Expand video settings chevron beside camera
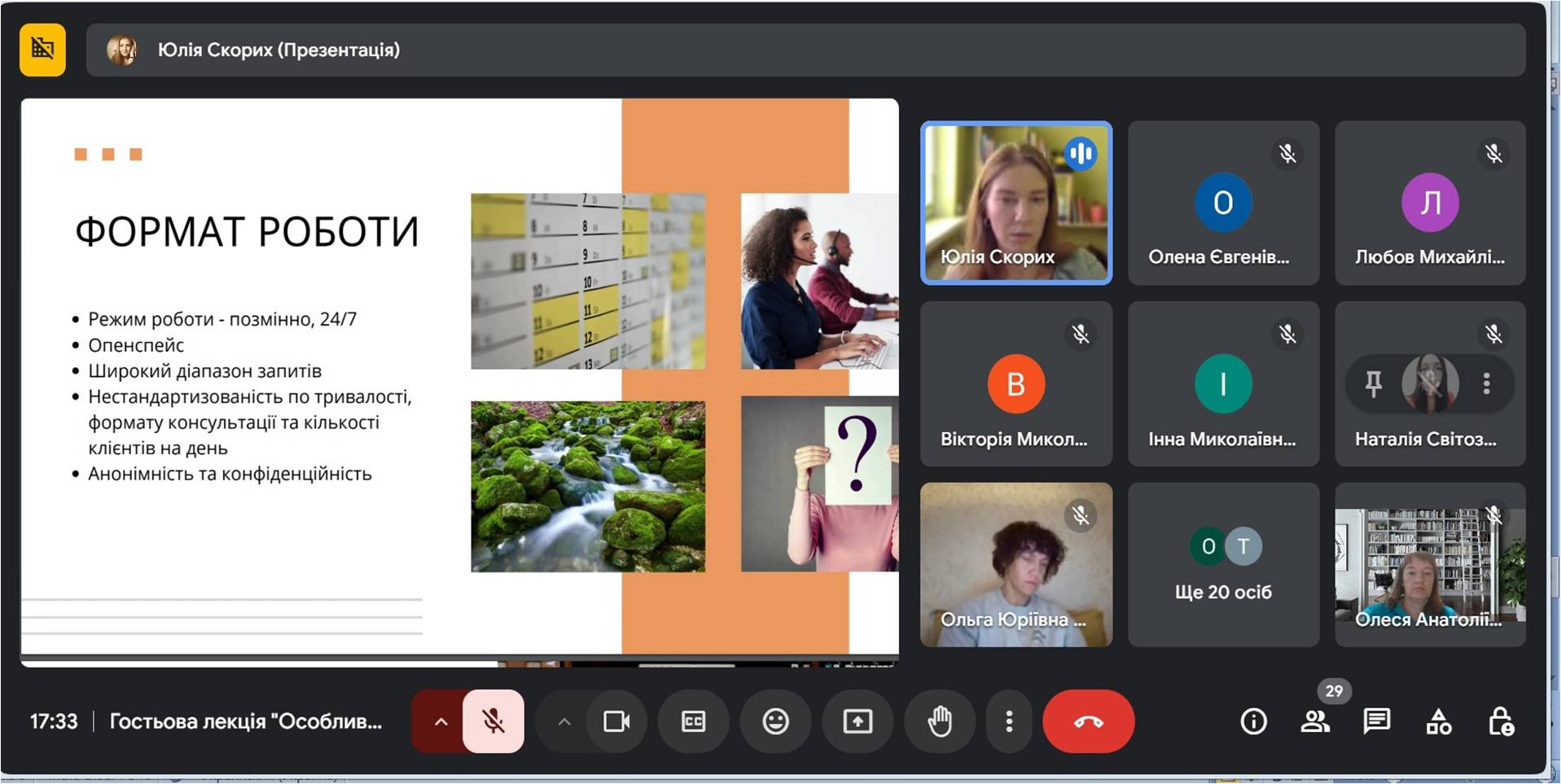The image size is (1561, 784). (x=563, y=721)
